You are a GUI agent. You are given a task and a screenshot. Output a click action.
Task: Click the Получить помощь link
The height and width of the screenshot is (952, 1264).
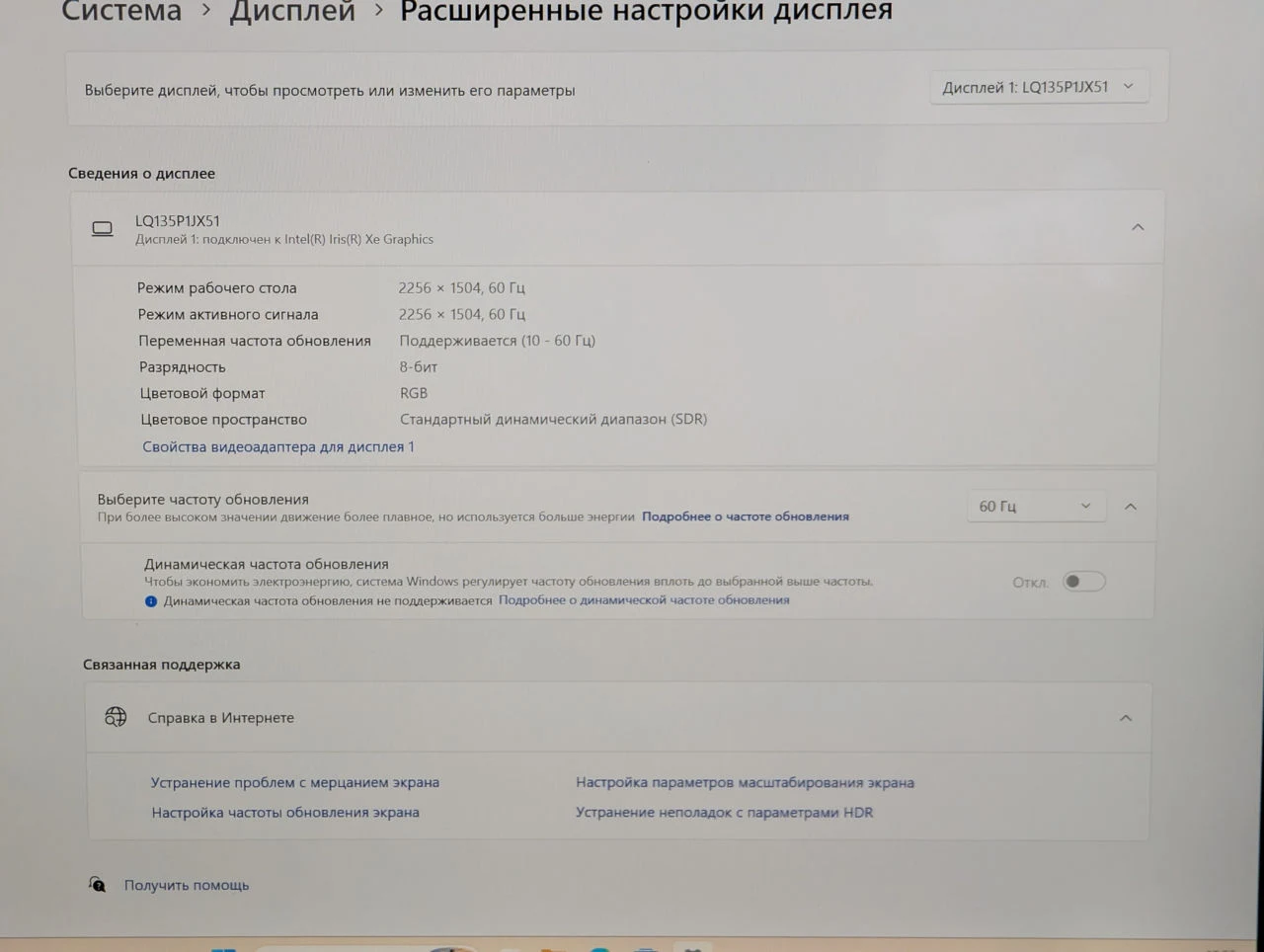[x=187, y=885]
